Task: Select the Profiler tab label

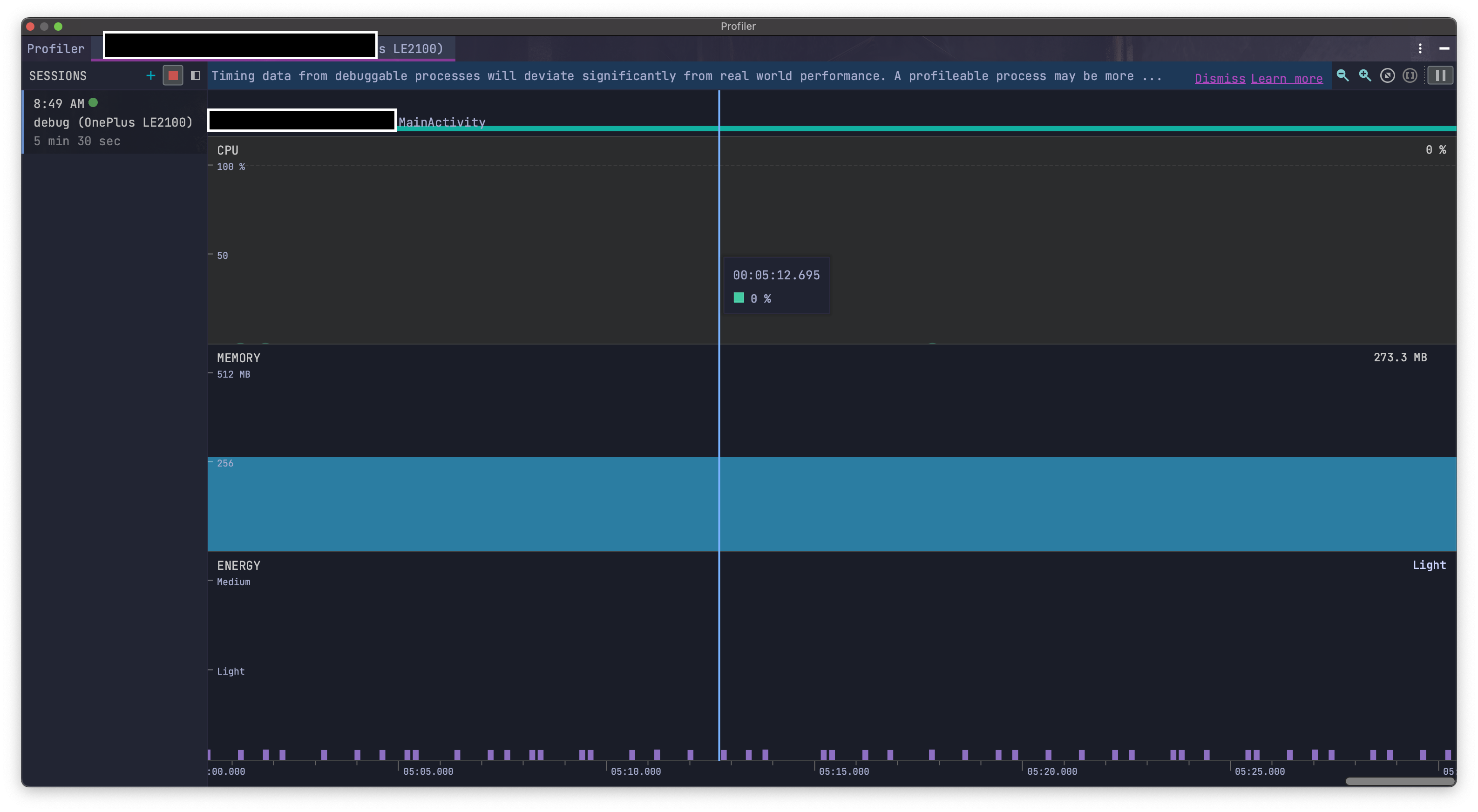Action: coord(56,49)
